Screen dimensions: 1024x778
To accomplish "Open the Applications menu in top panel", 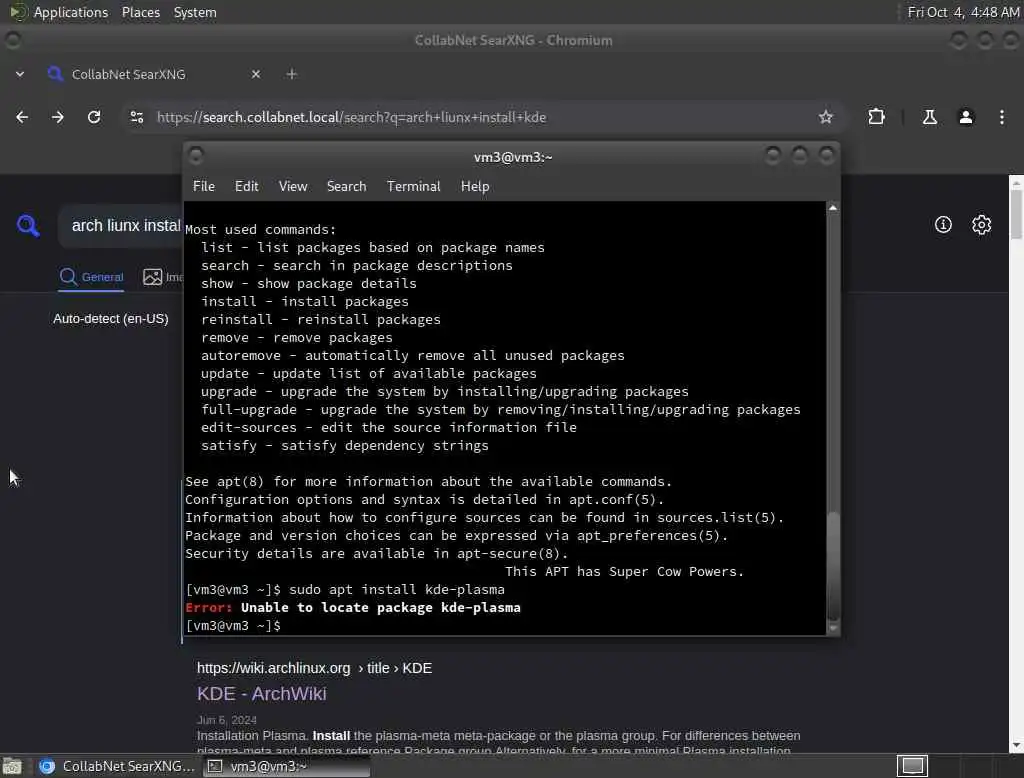I will [71, 12].
